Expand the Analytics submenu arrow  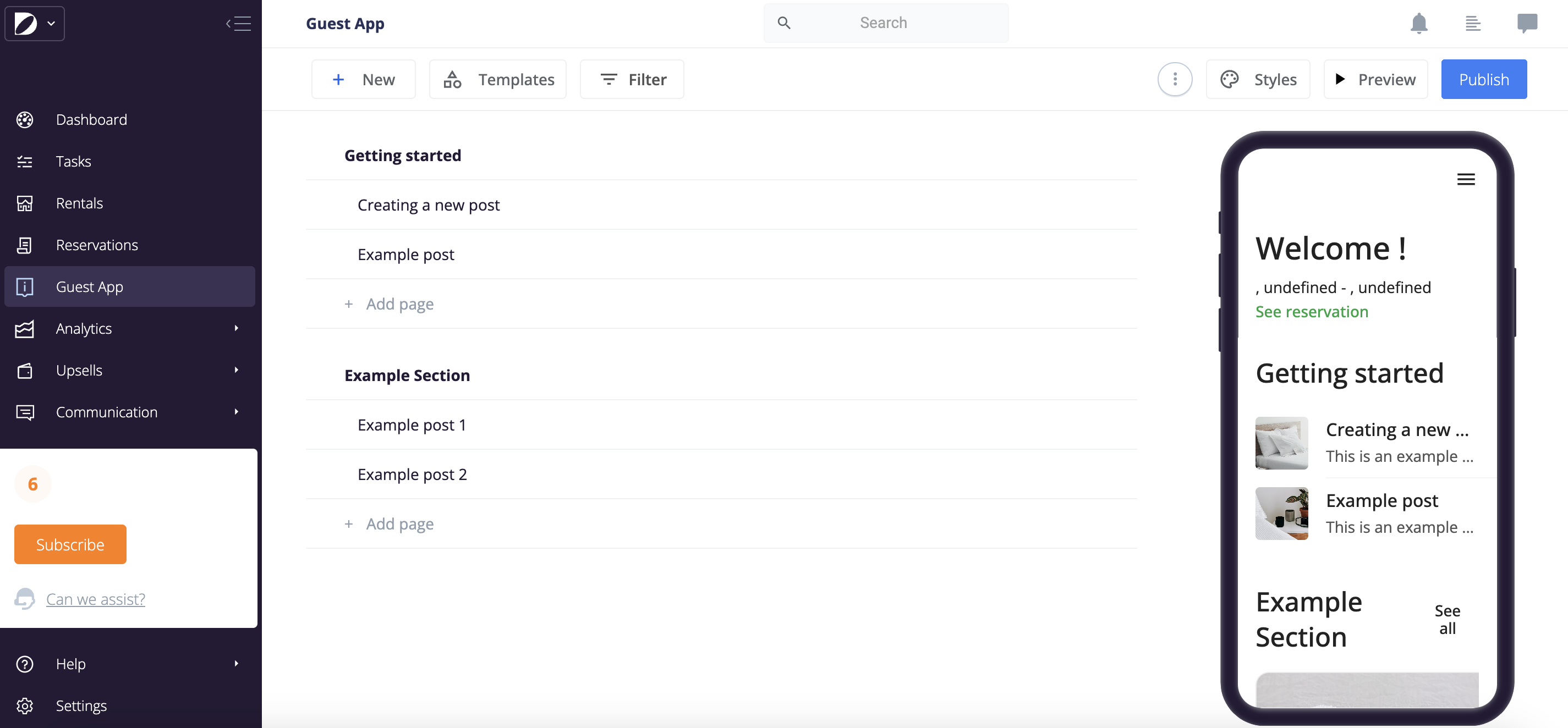[x=236, y=328]
